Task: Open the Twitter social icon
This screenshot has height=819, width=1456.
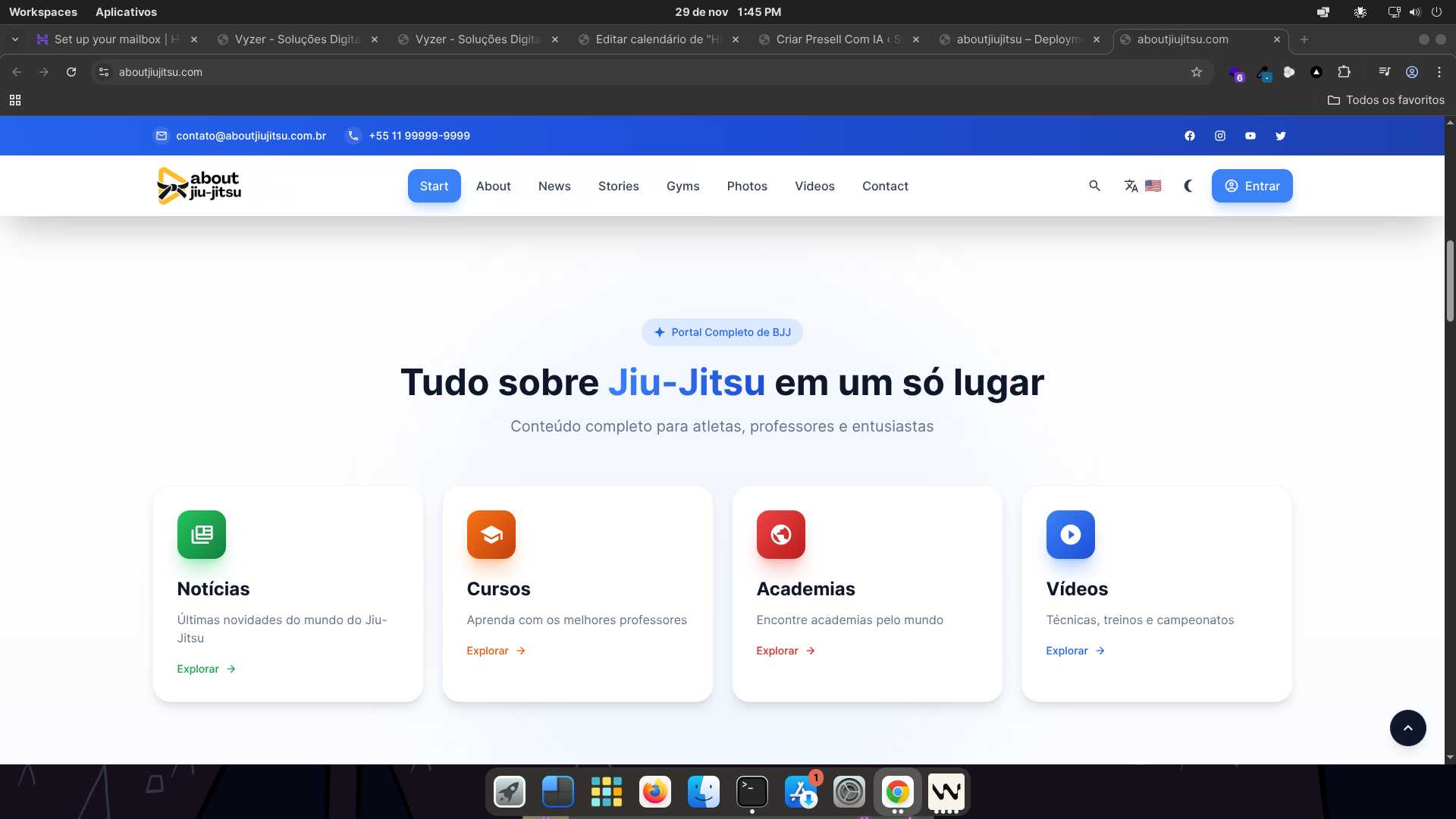Action: 1280,136
